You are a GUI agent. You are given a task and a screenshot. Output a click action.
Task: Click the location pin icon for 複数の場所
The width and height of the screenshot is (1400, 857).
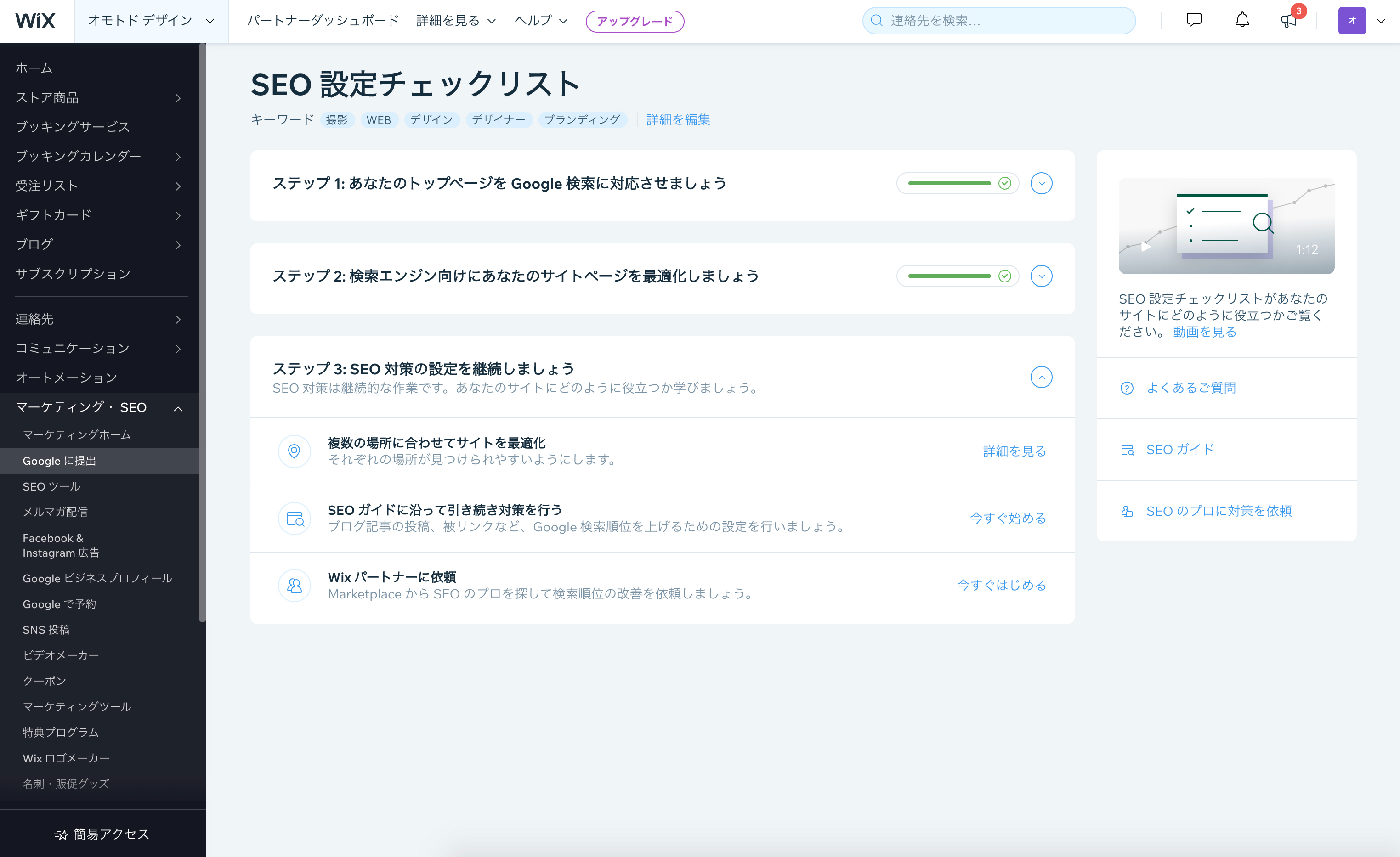coord(295,451)
